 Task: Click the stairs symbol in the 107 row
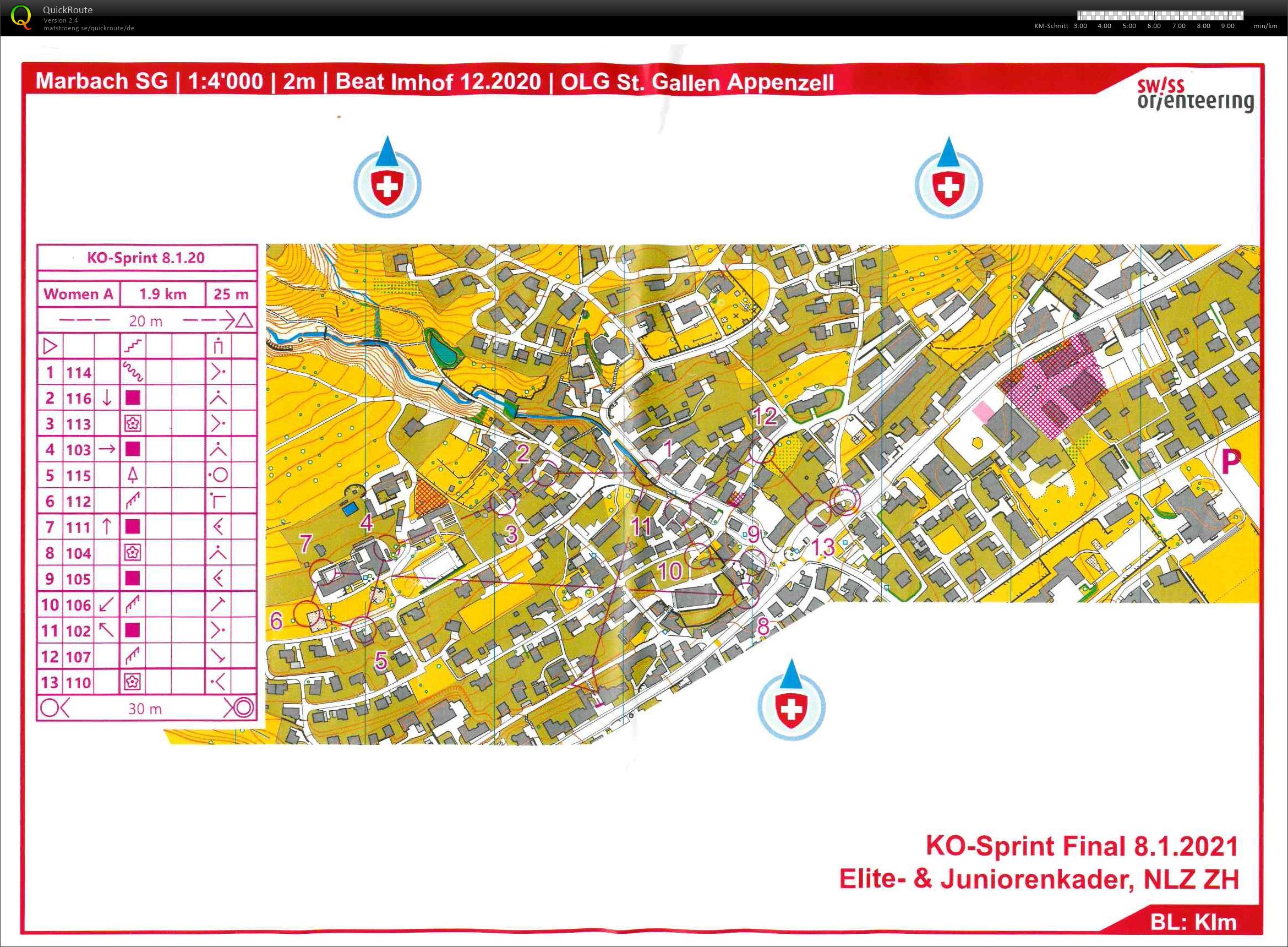tap(133, 656)
